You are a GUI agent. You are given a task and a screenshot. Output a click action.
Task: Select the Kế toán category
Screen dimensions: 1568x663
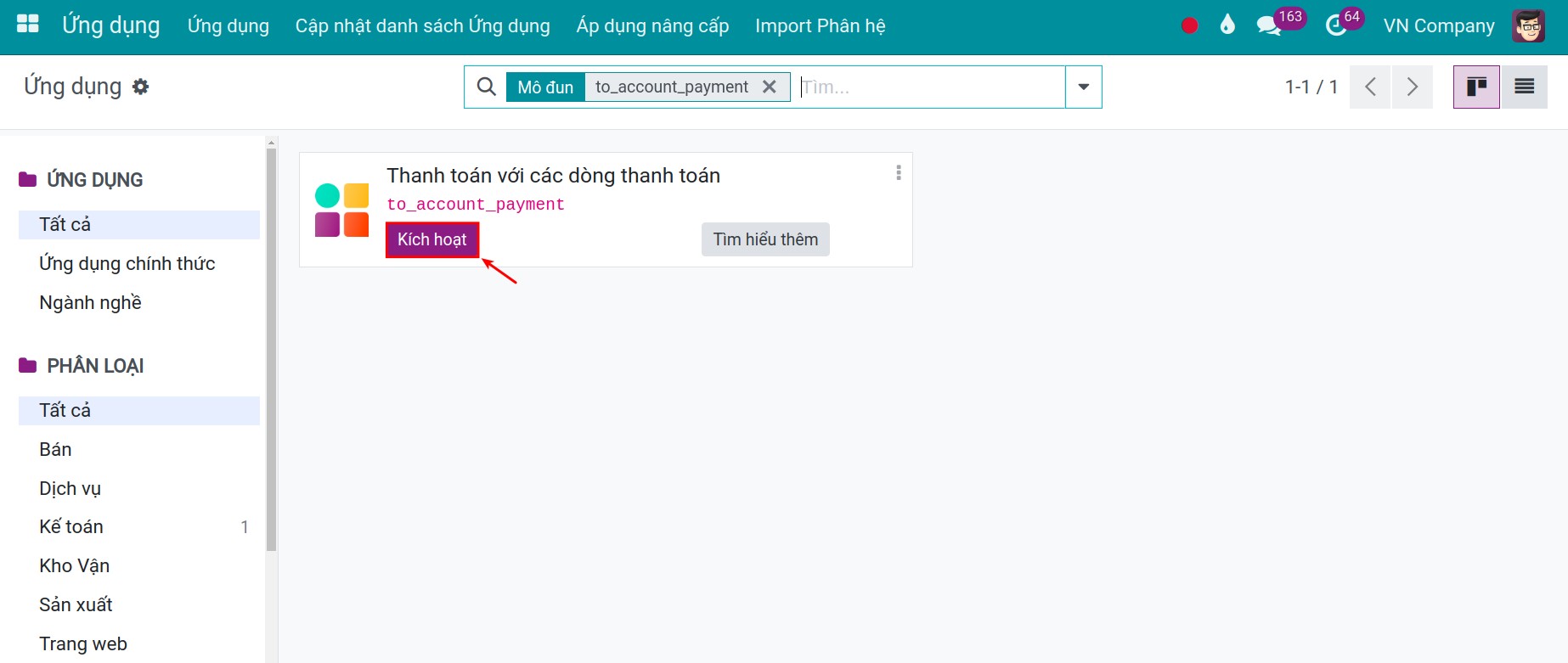click(x=139, y=526)
